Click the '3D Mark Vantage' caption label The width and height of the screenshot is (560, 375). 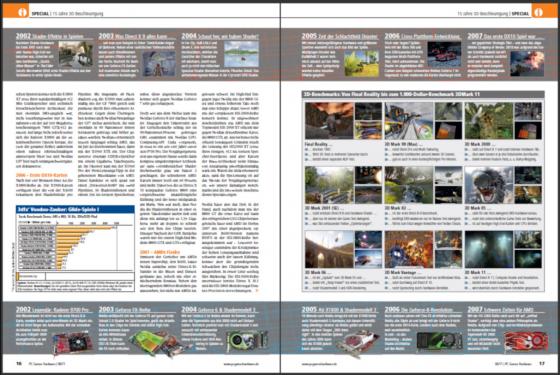point(403,272)
